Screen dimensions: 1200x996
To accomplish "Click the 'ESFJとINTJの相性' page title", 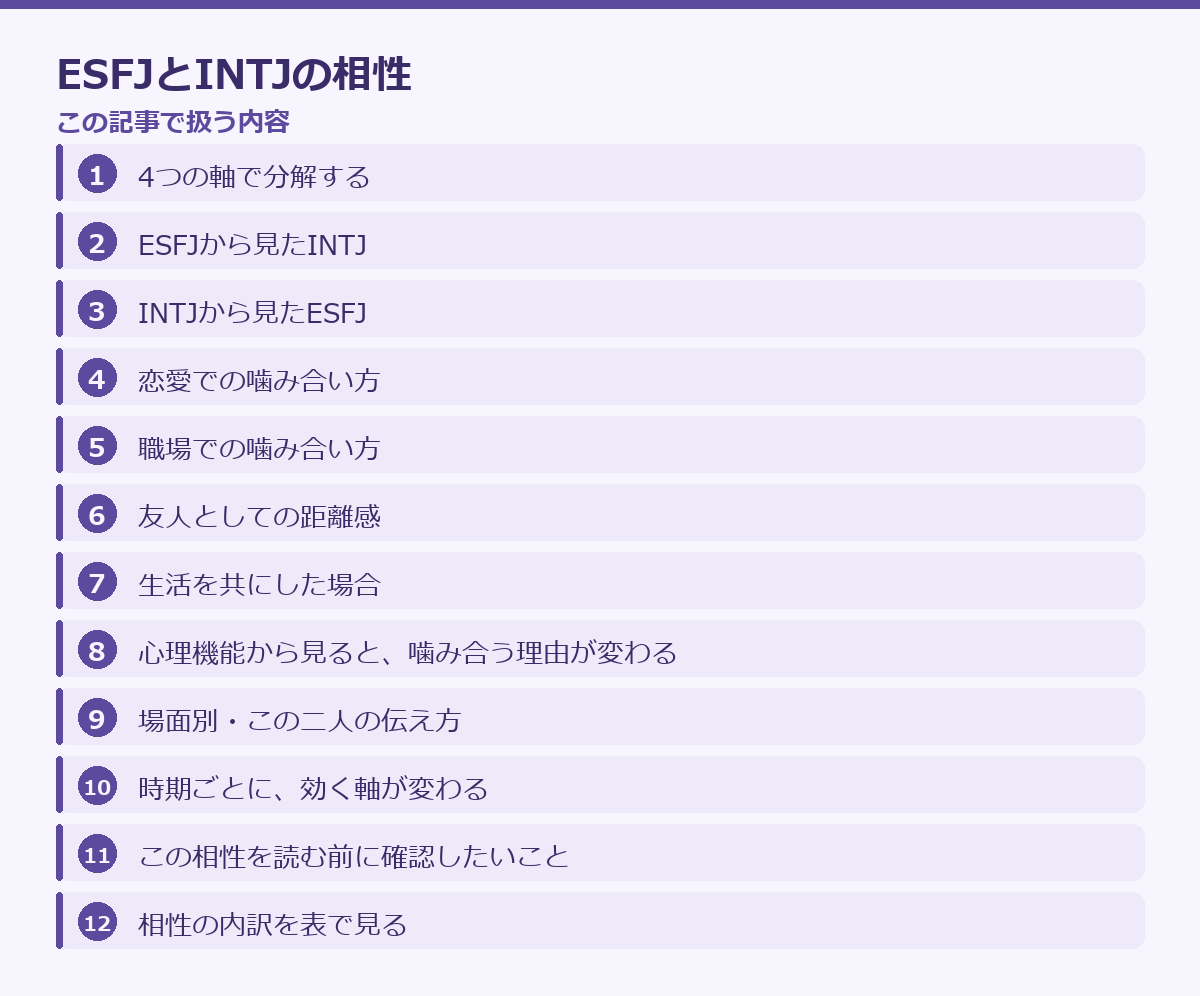I will 234,75.
